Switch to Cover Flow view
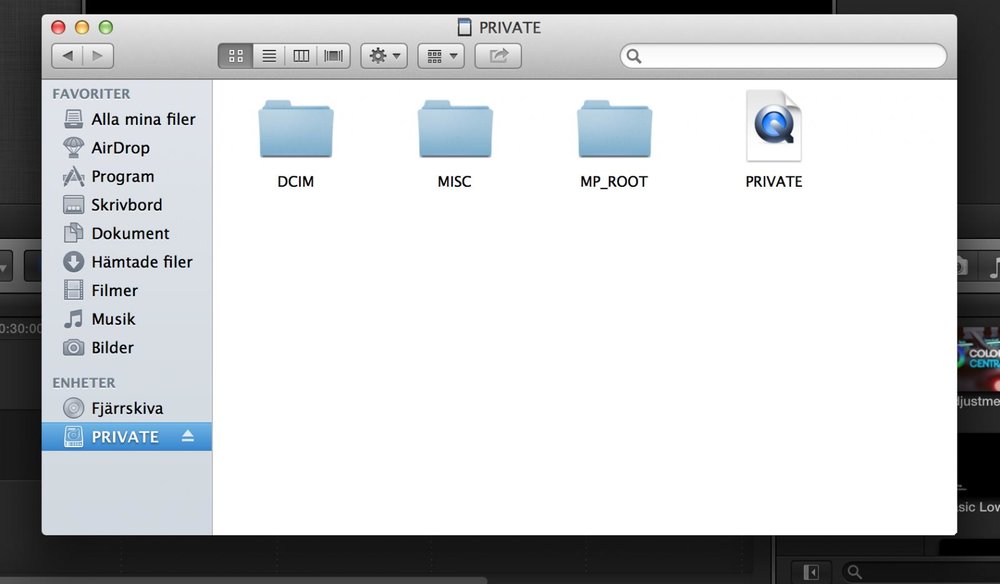The image size is (1000, 584). pyautogui.click(x=333, y=56)
